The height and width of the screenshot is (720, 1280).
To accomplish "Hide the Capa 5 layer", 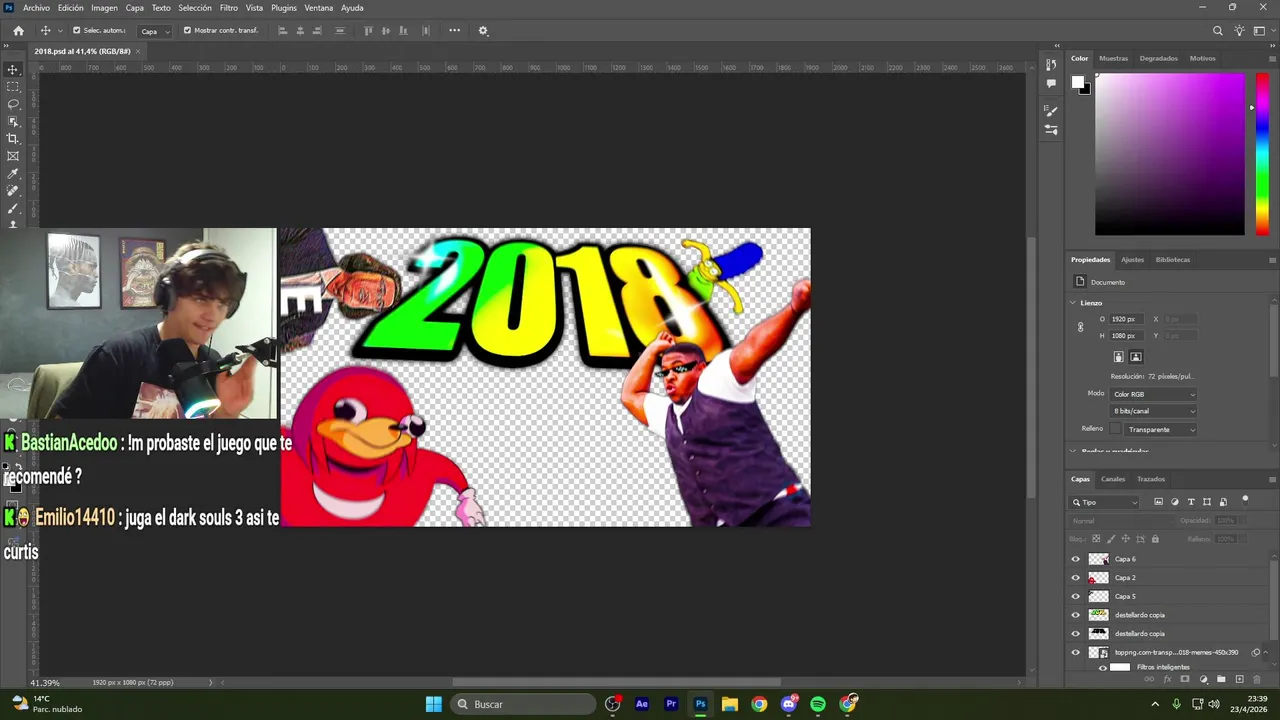I will pos(1076,596).
